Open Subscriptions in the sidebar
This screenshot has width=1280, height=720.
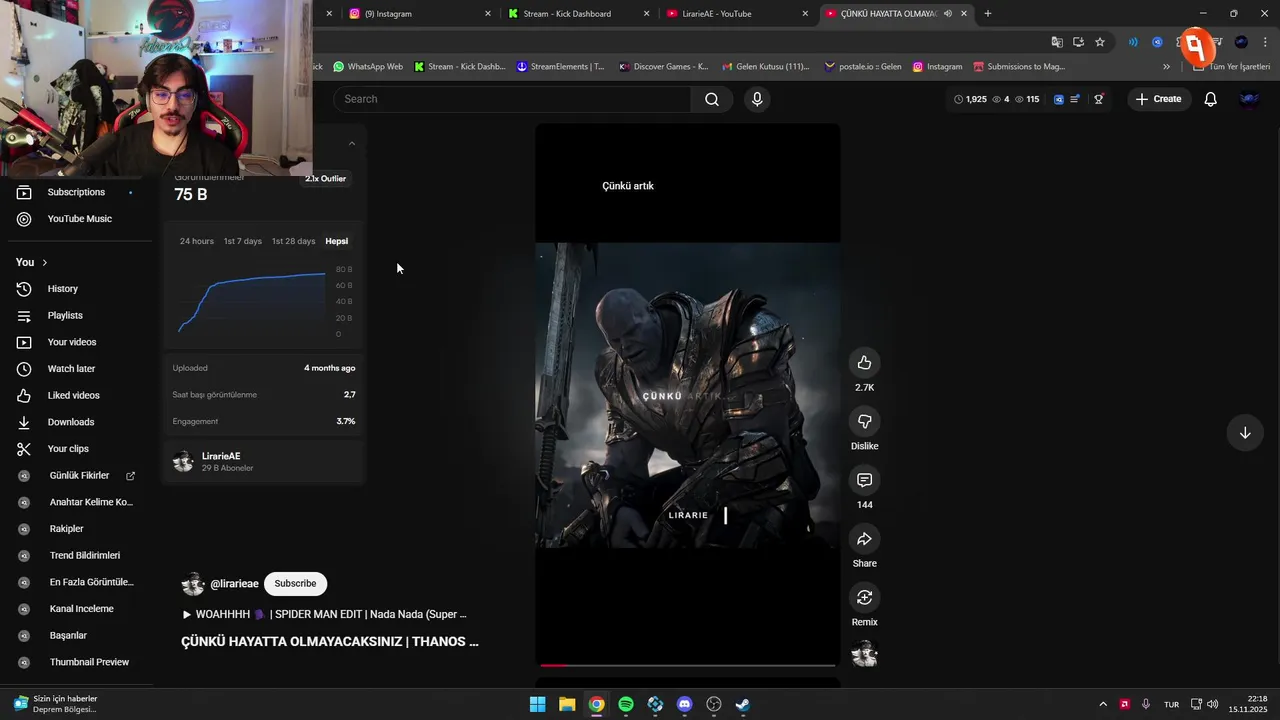pyautogui.click(x=76, y=192)
